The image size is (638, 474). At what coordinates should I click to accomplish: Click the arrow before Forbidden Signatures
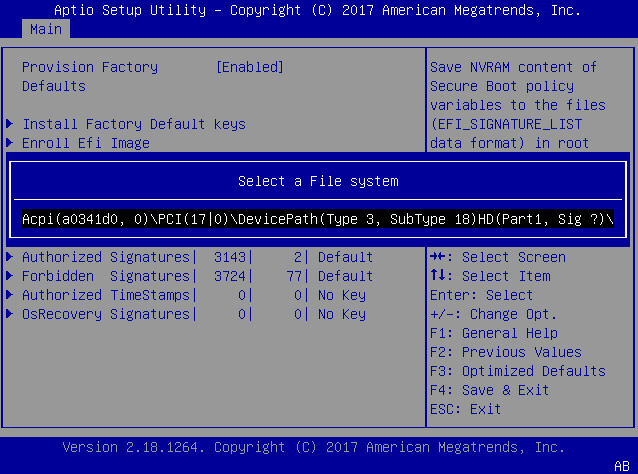tap(10, 275)
